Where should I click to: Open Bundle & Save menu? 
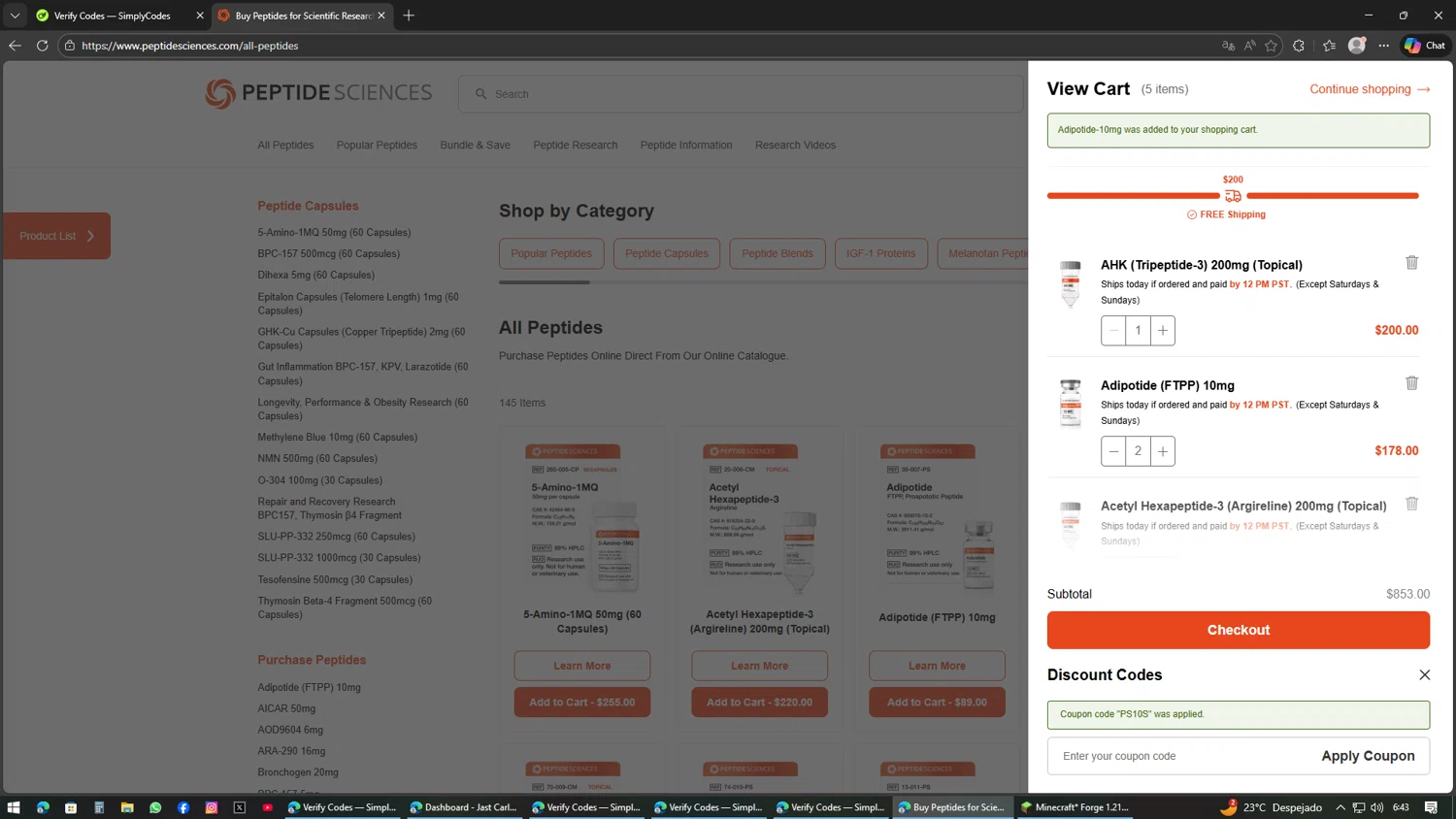click(x=475, y=145)
